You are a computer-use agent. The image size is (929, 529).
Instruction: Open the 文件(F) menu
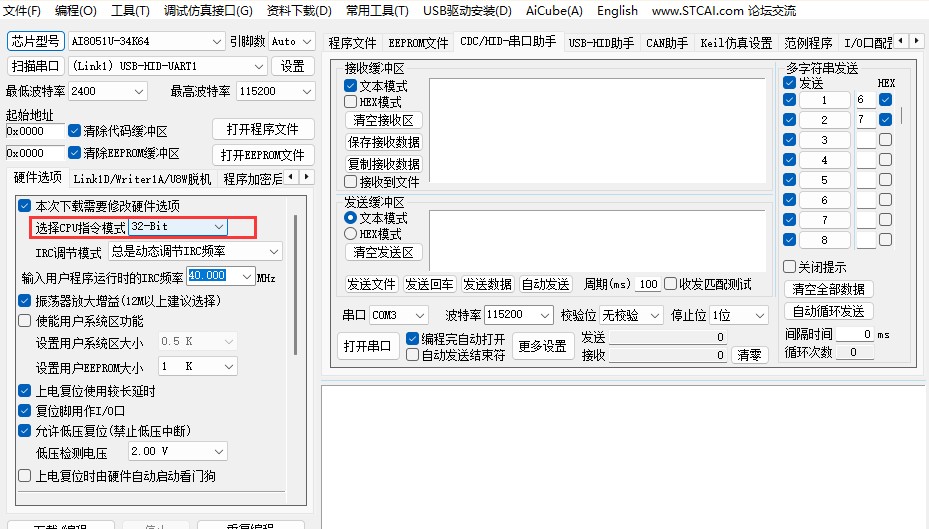click(x=22, y=11)
